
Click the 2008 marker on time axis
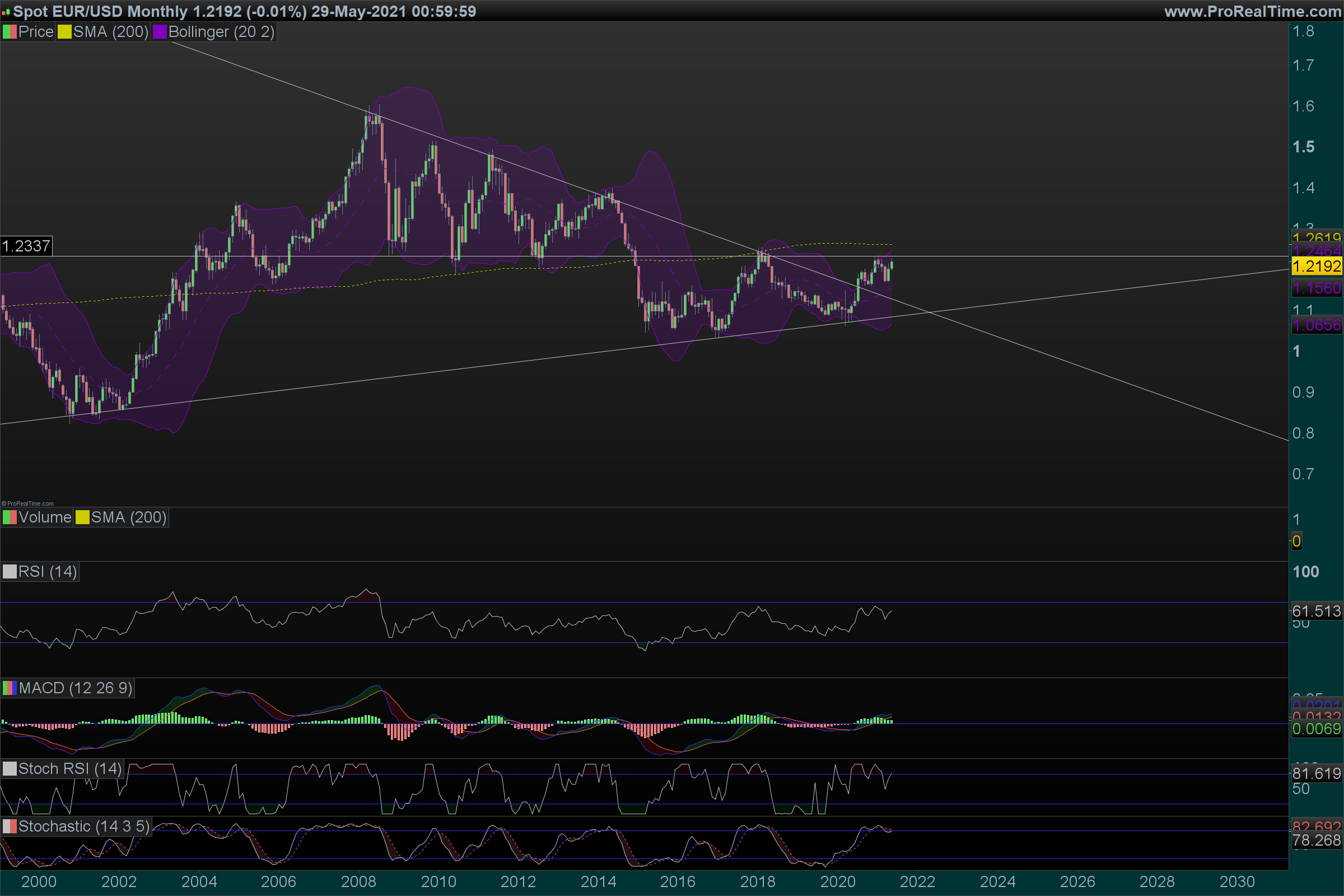click(x=358, y=881)
